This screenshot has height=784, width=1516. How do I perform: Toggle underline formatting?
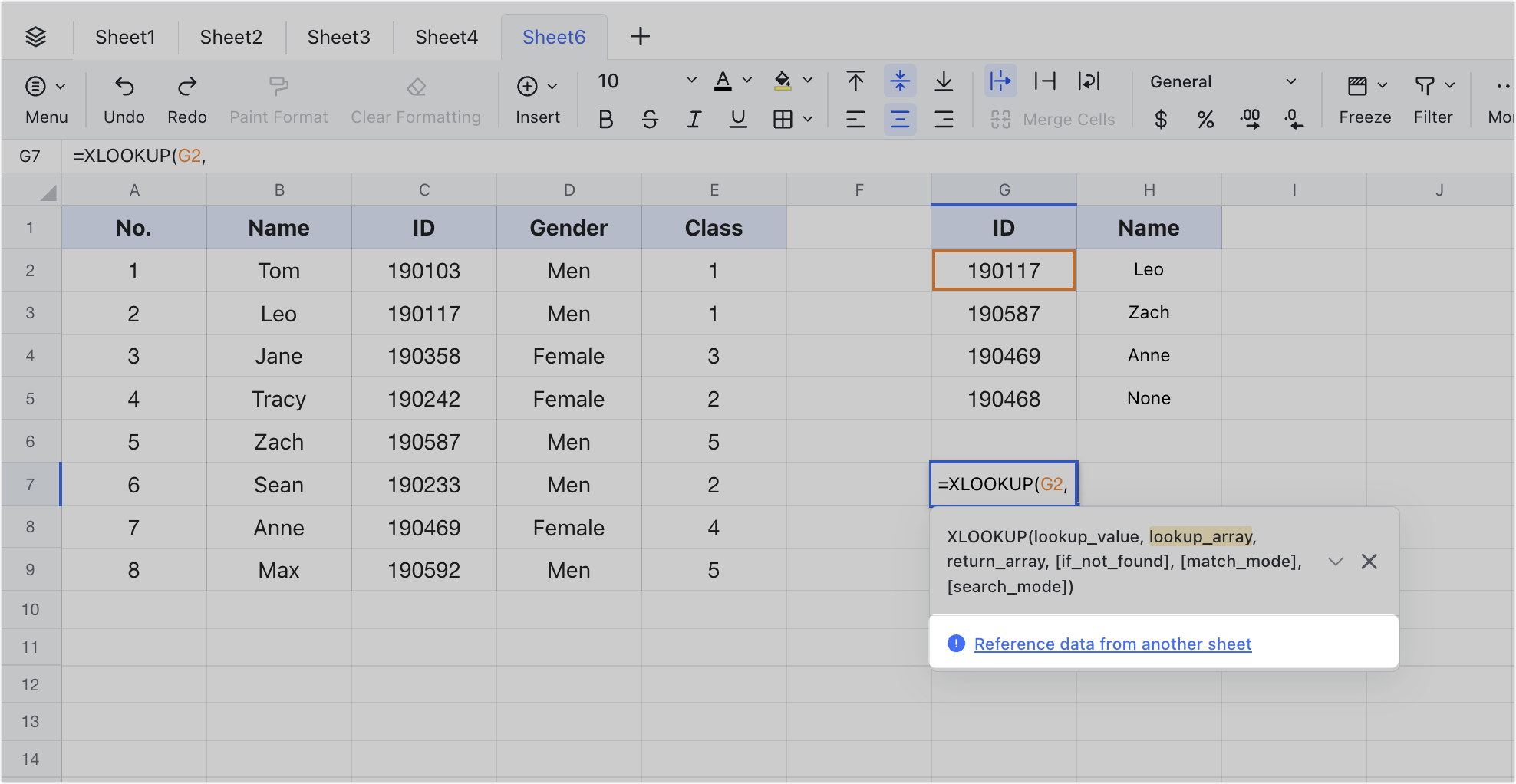pyautogui.click(x=737, y=119)
